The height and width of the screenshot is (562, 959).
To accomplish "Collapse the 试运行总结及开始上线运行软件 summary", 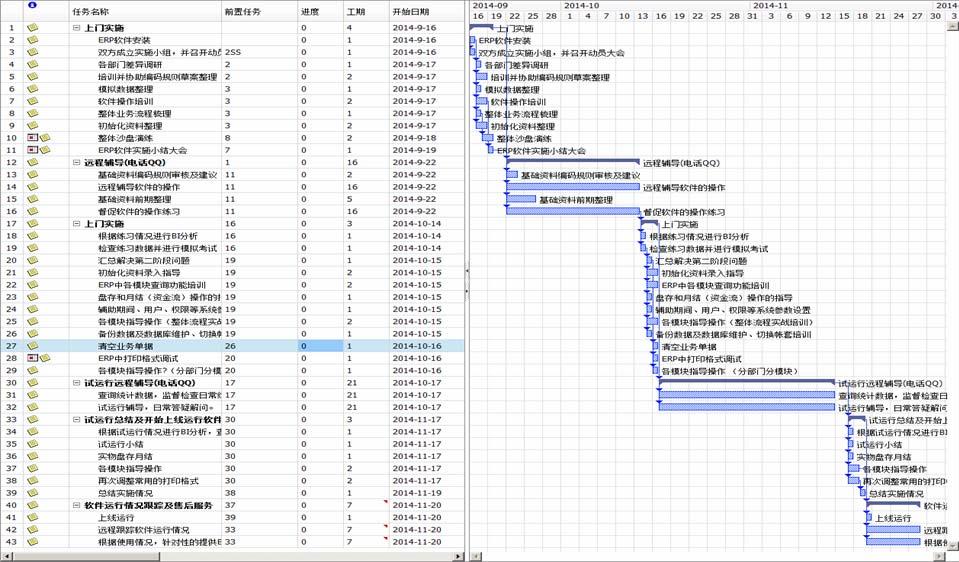I will click(76, 420).
